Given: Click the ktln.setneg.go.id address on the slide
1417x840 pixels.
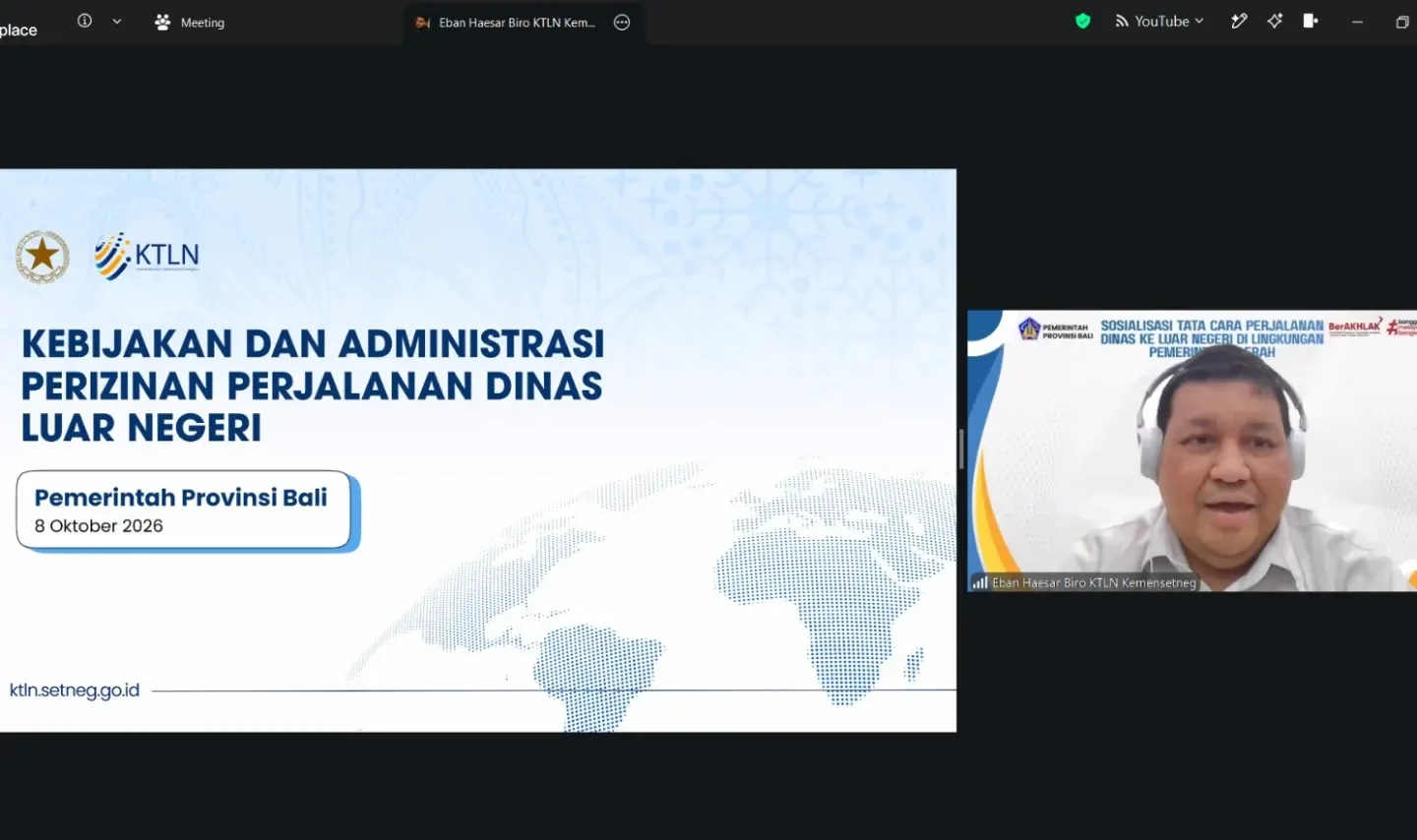Looking at the screenshot, I should tap(75, 690).
